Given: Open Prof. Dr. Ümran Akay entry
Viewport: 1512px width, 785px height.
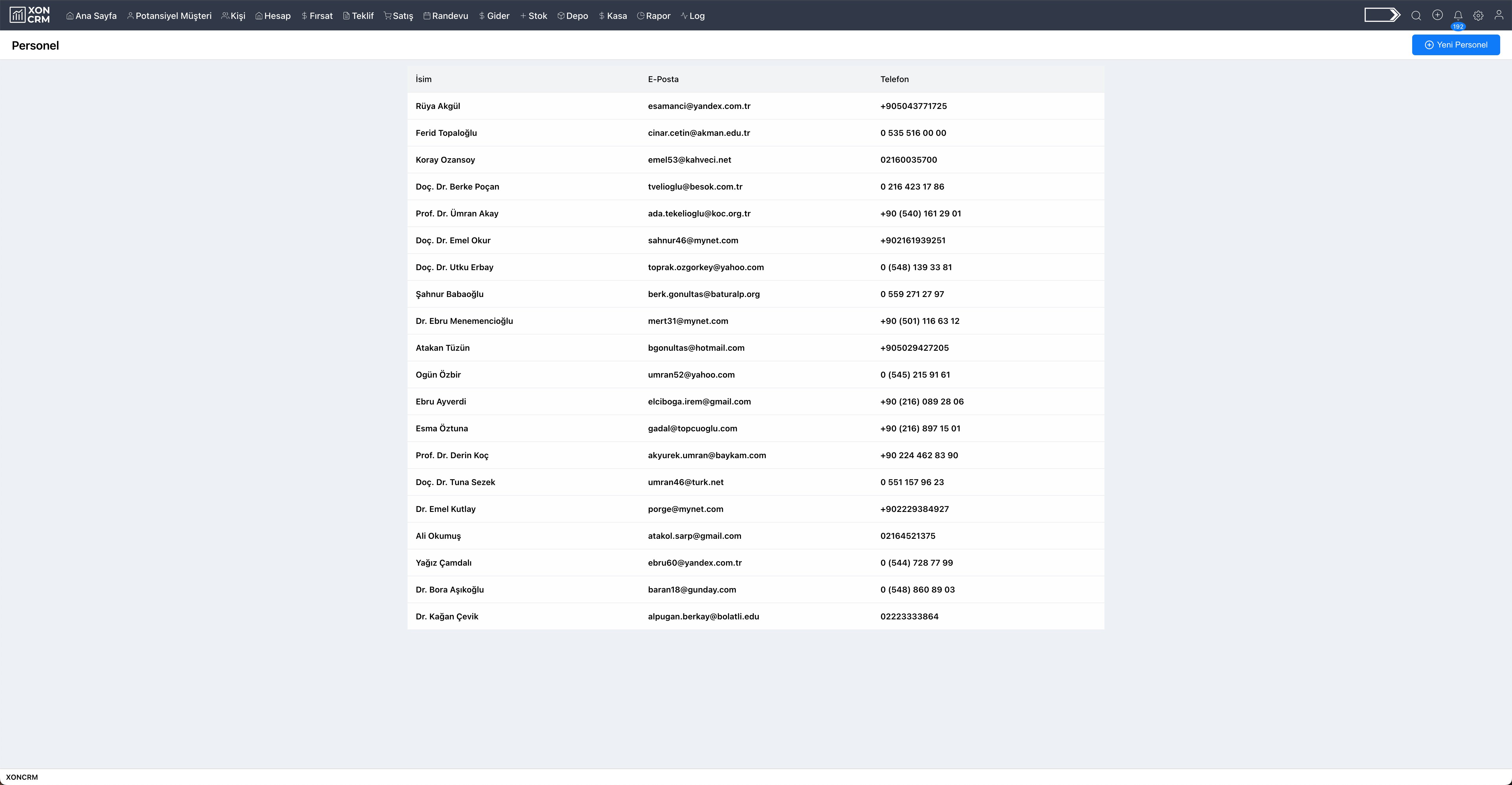Looking at the screenshot, I should [457, 213].
